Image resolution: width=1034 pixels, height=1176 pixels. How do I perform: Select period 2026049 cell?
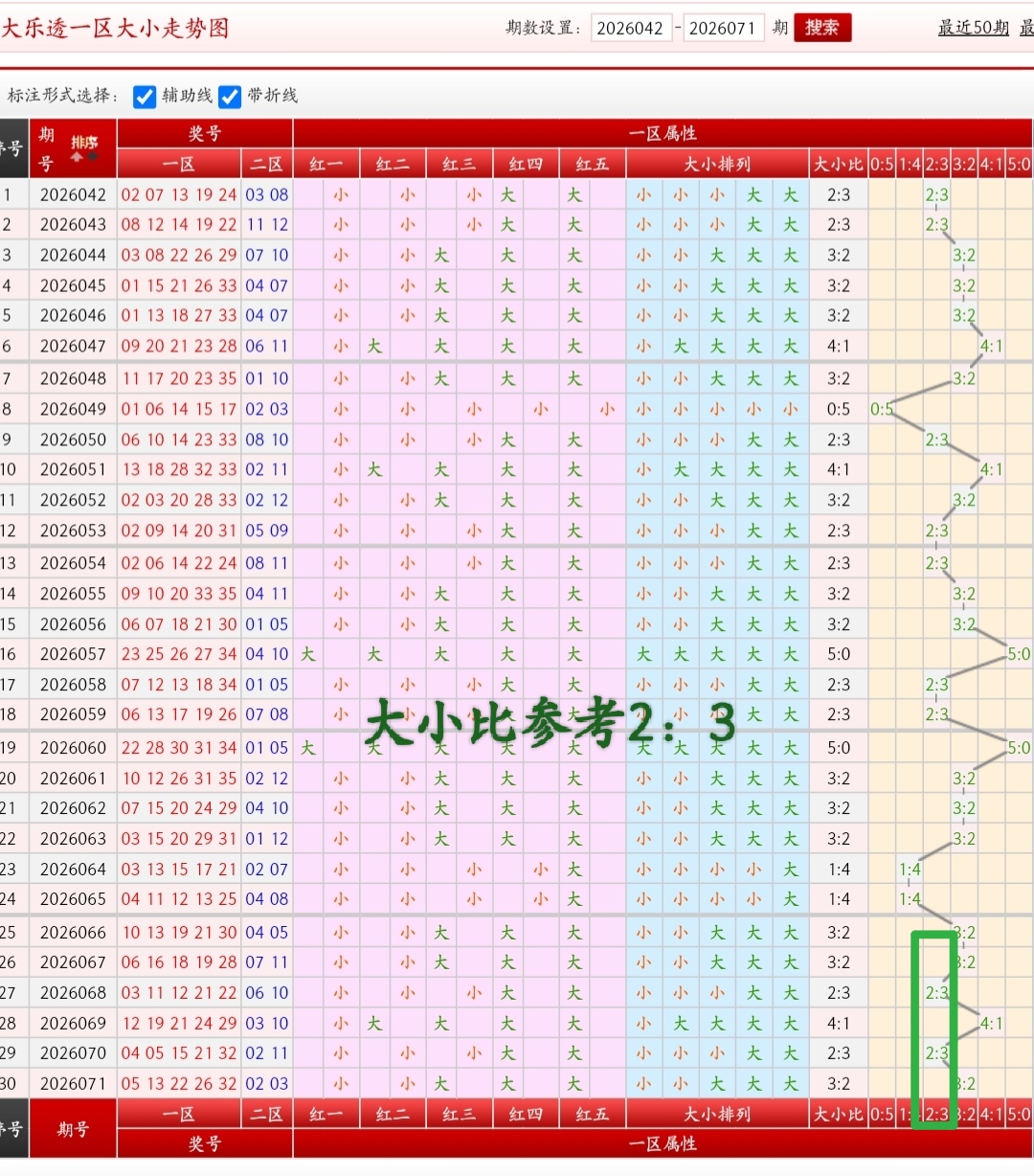point(73,409)
